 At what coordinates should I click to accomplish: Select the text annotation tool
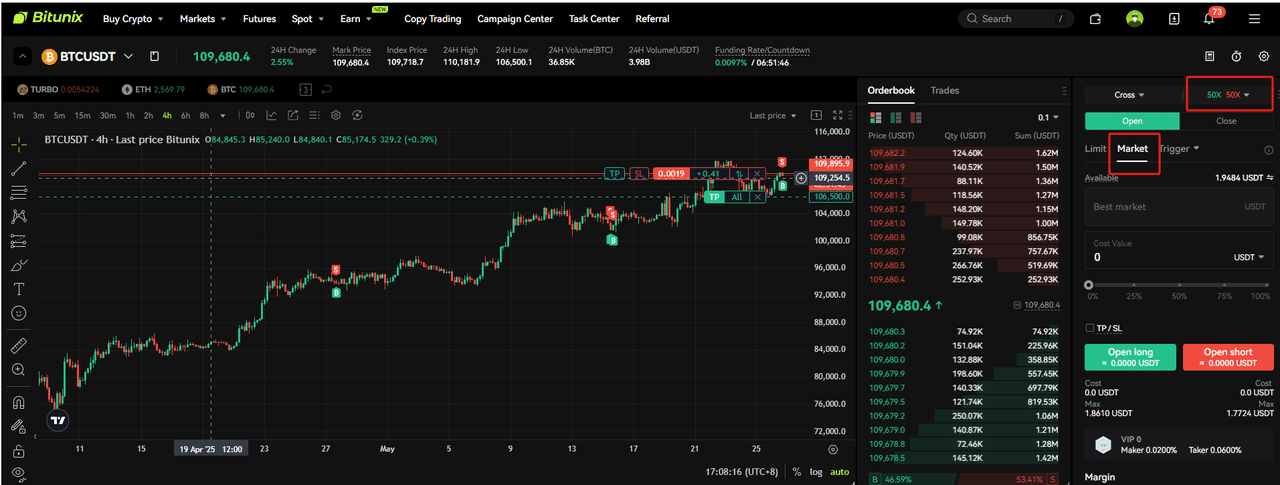[18, 289]
